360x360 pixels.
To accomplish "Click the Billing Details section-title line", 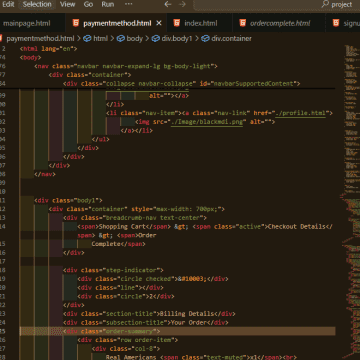I will (x=149, y=314).
